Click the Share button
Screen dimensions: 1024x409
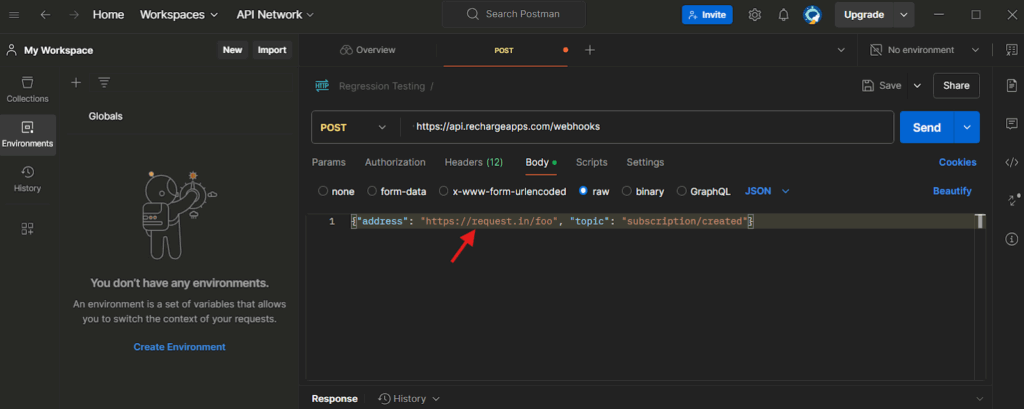956,86
